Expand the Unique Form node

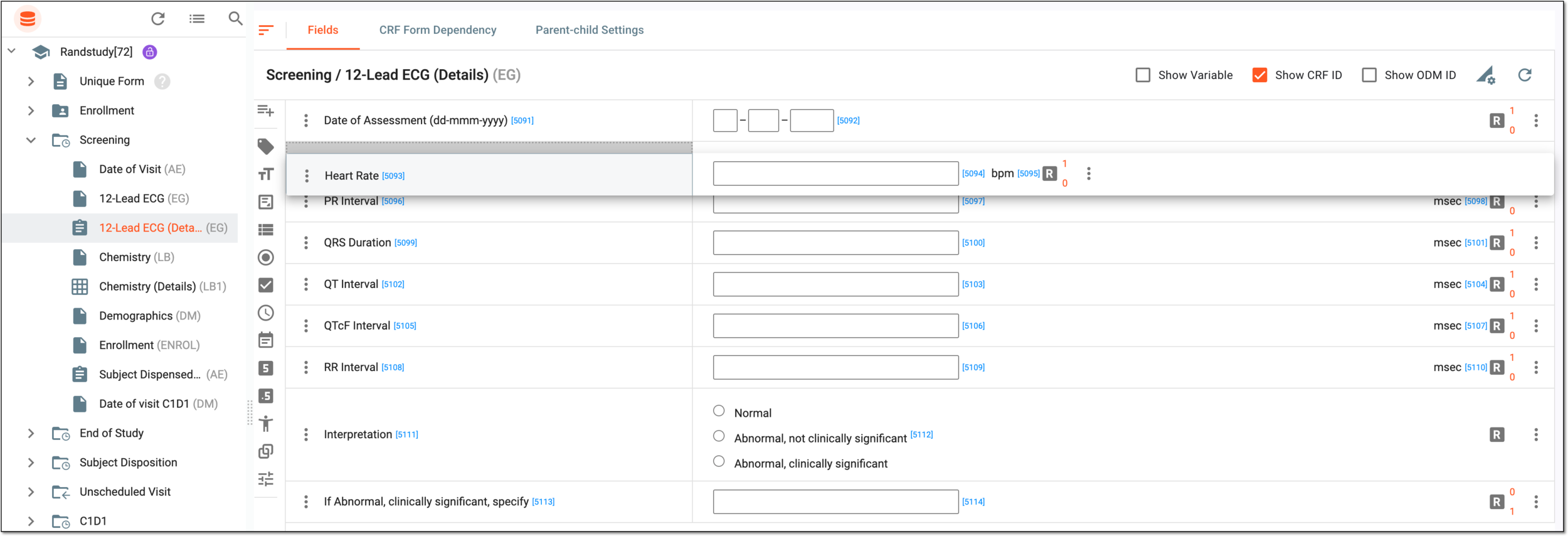[31, 82]
